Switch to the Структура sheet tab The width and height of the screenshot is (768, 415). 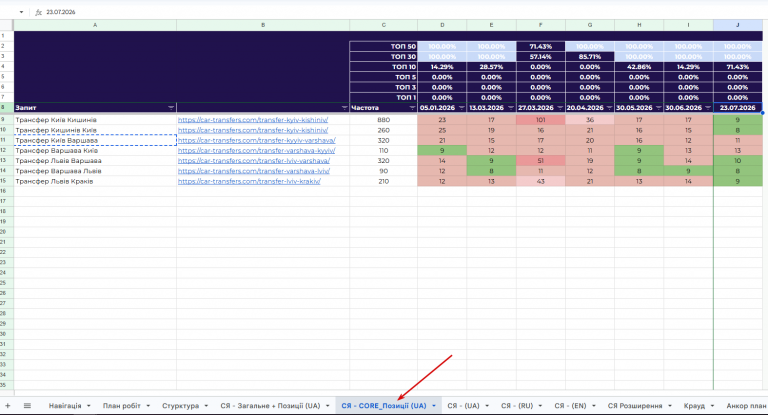click(180, 406)
